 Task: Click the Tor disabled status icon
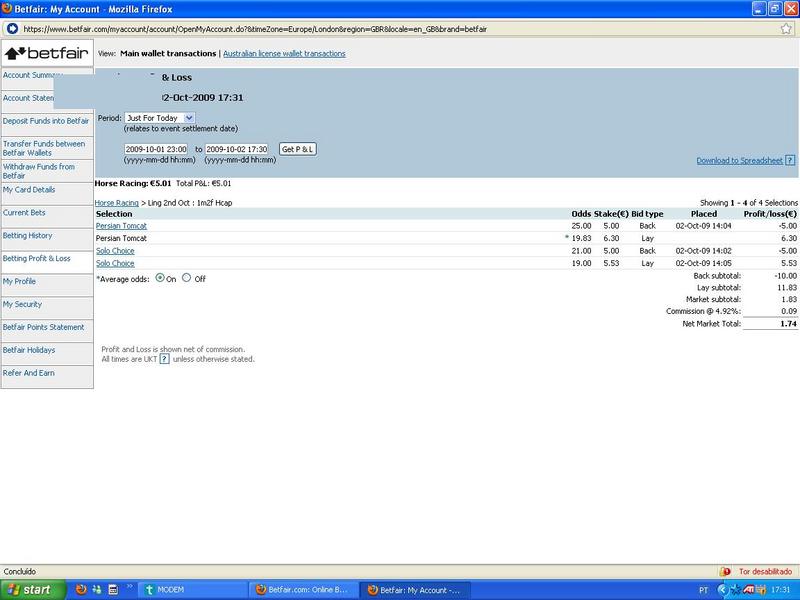[x=724, y=571]
